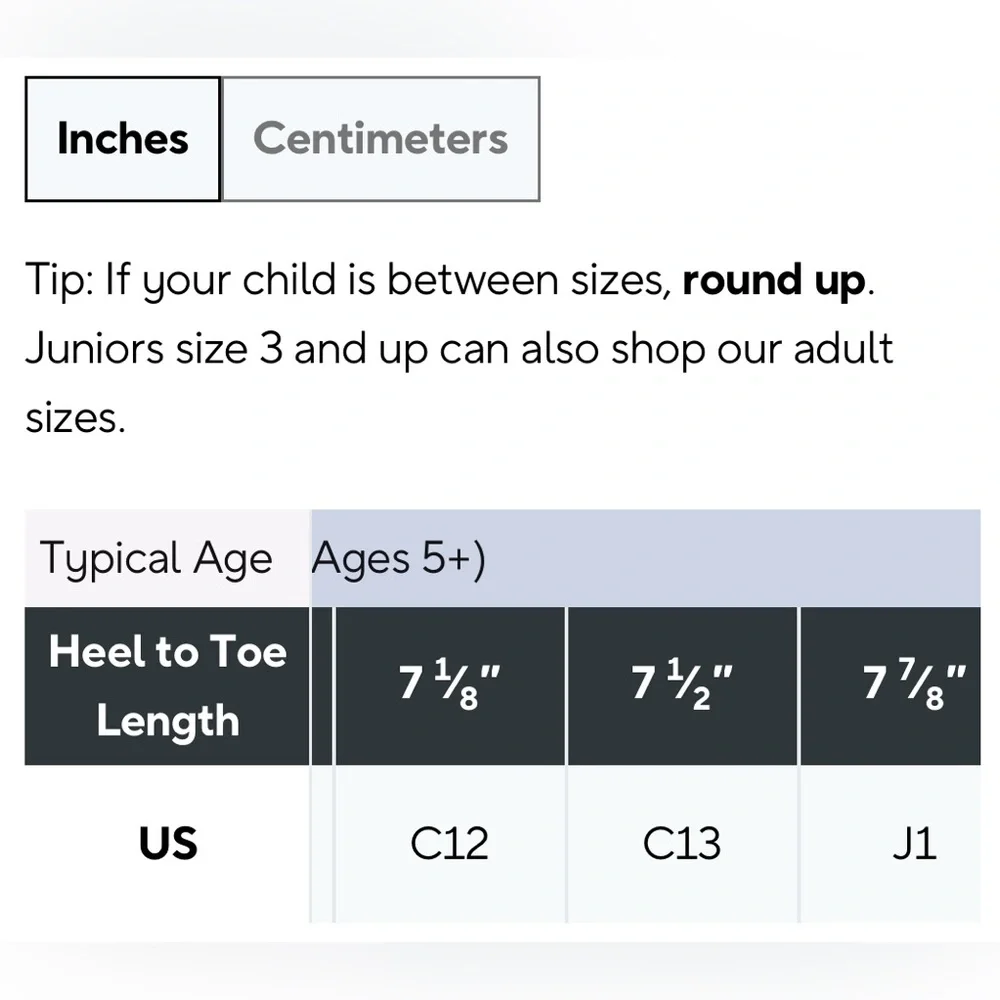Click the 7 7/8" length header cell
Viewport: 1000px width, 1000px height.
(890, 686)
